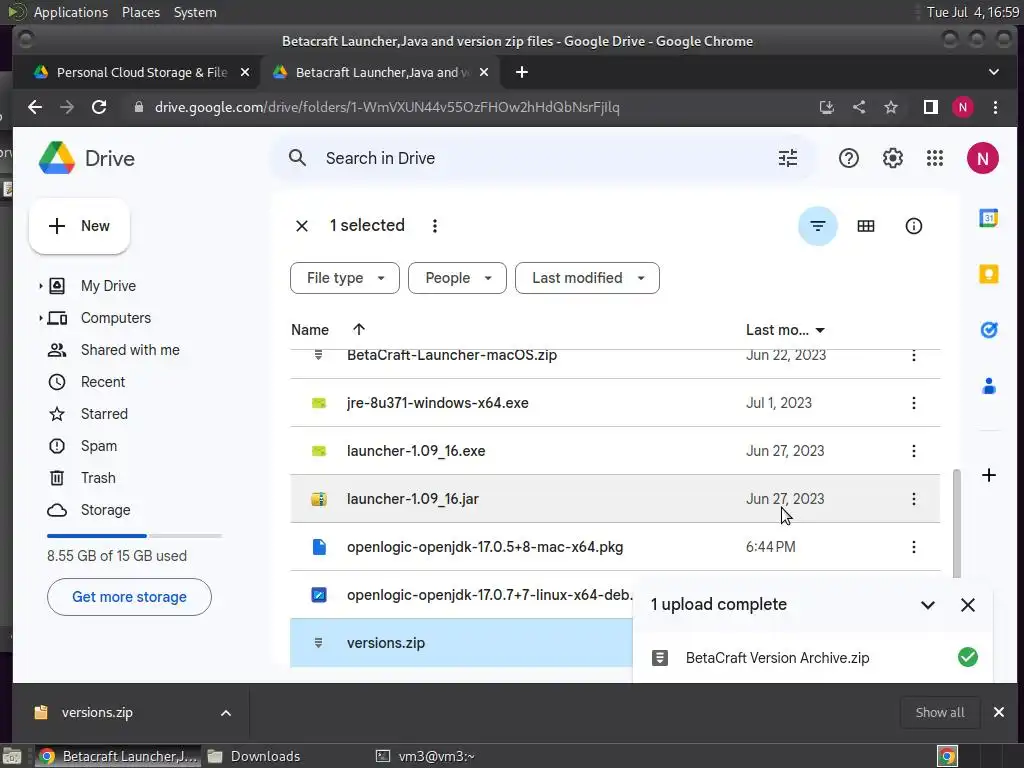Image resolution: width=1024 pixels, height=768 pixels.
Task: Collapse the upload complete panel
Action: [x=927, y=605]
